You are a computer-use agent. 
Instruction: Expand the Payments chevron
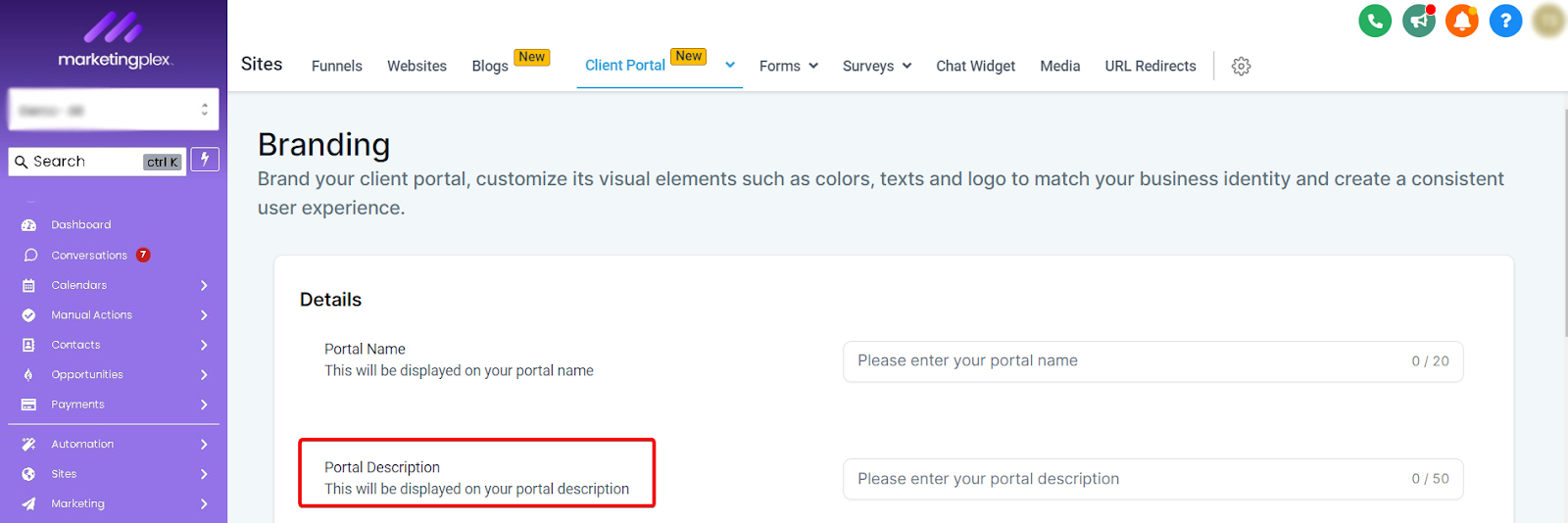coord(204,404)
